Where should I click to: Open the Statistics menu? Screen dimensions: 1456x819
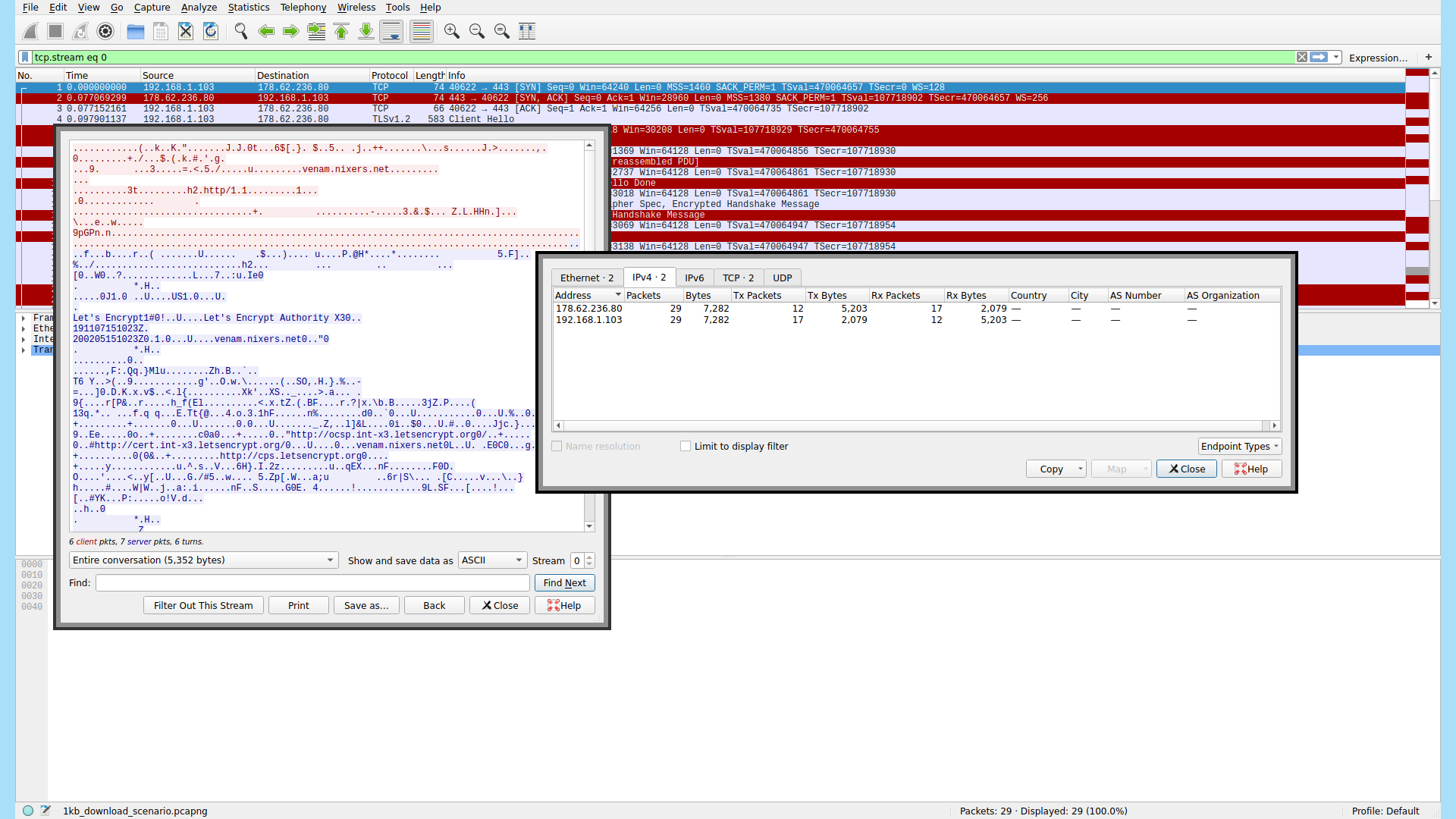pos(249,8)
